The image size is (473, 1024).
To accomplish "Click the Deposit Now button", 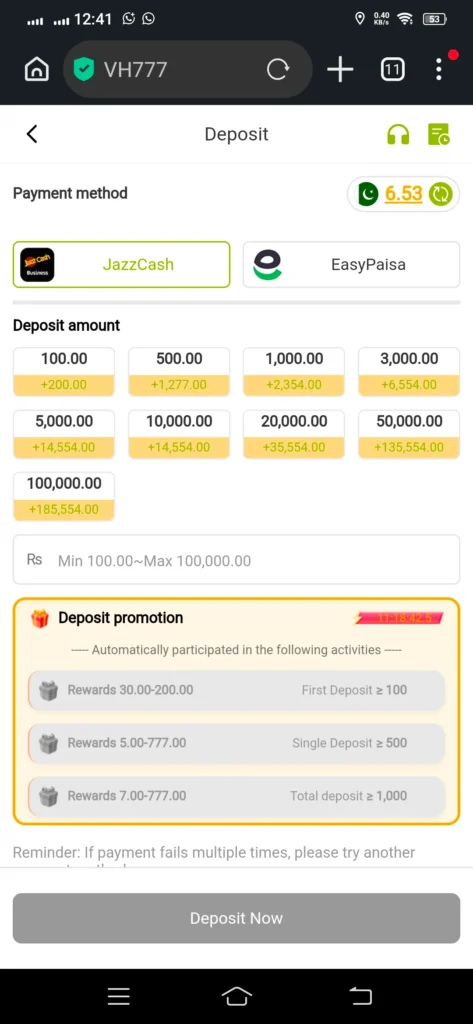I will point(236,918).
